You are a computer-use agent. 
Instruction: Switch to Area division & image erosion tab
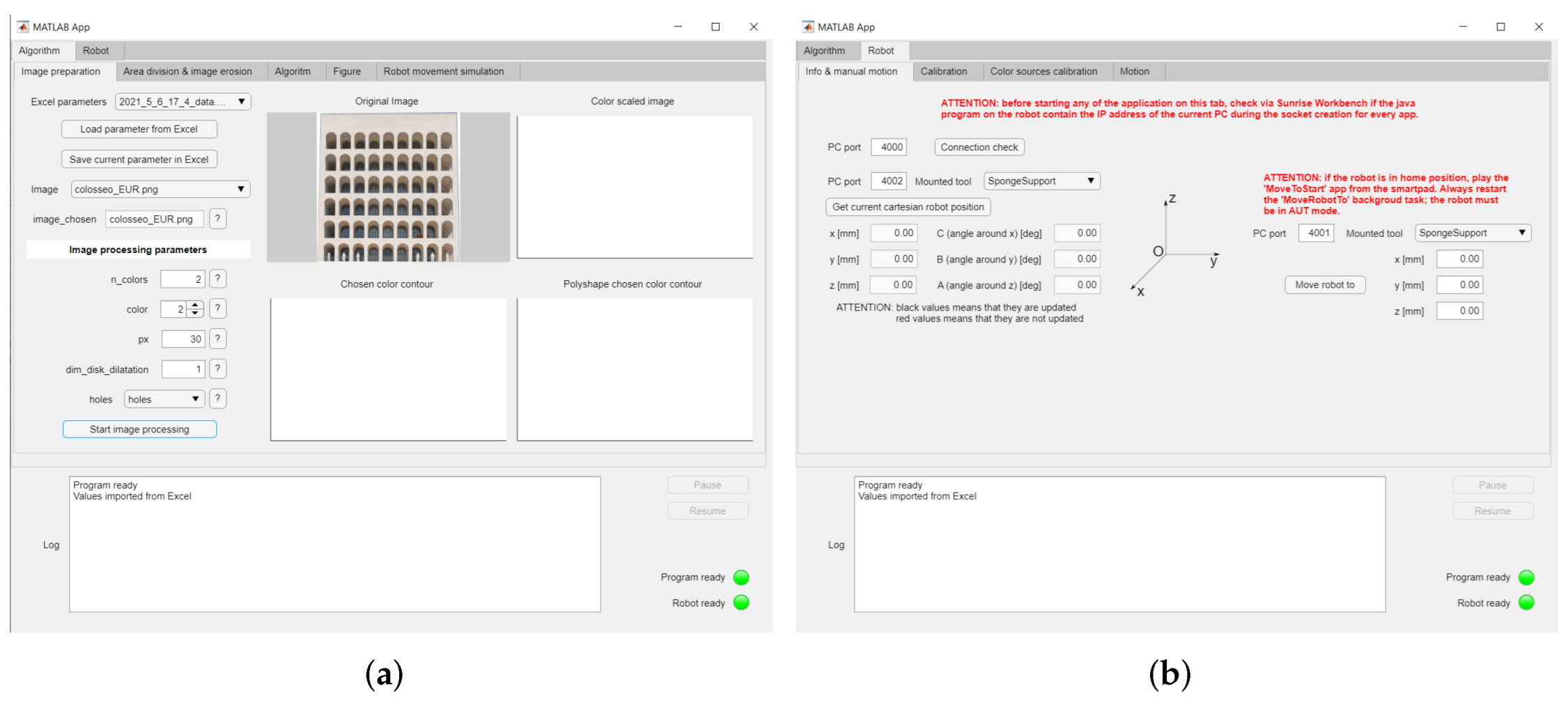click(187, 71)
